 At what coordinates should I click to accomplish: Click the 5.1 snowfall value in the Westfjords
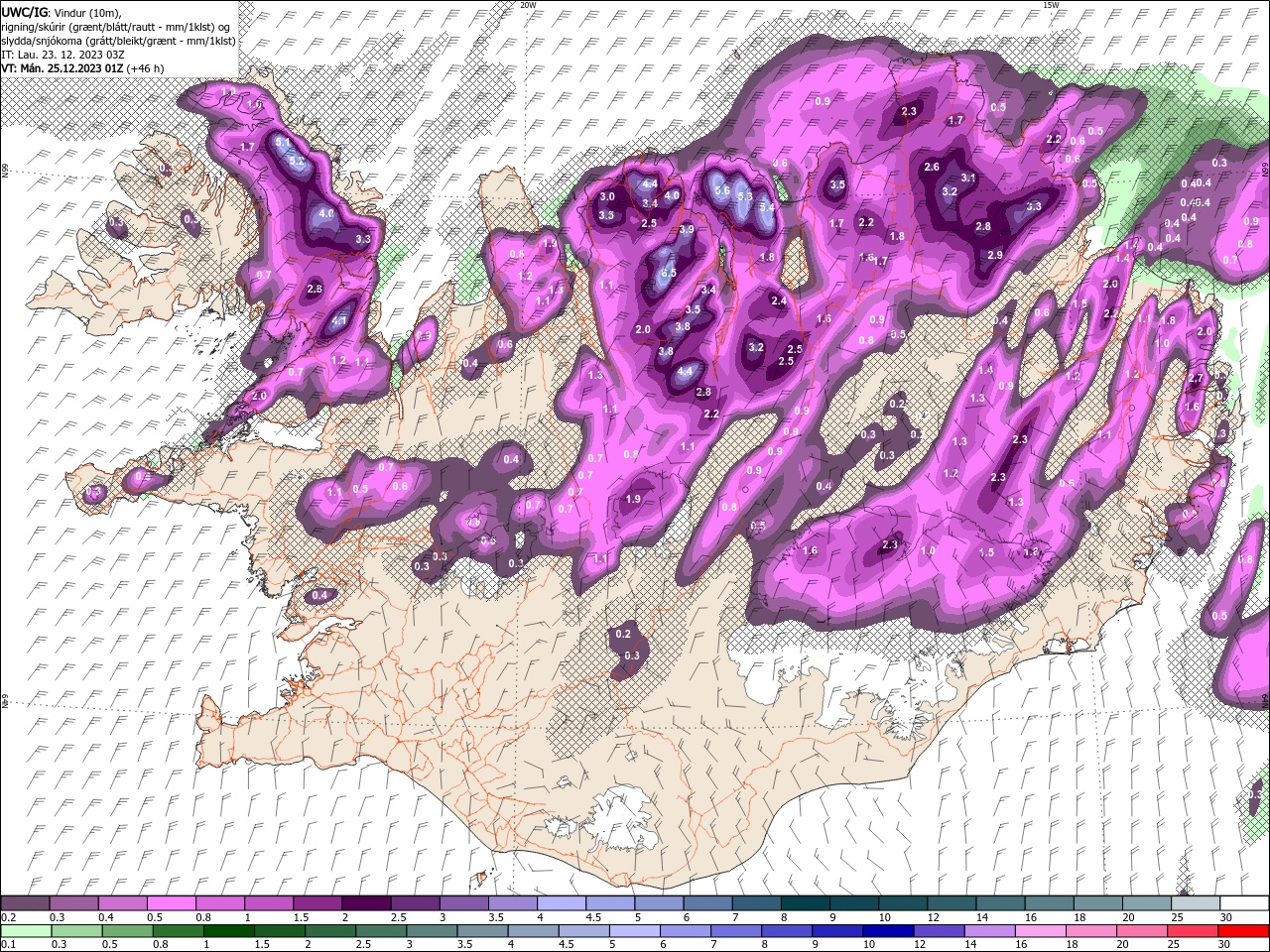pos(284,143)
